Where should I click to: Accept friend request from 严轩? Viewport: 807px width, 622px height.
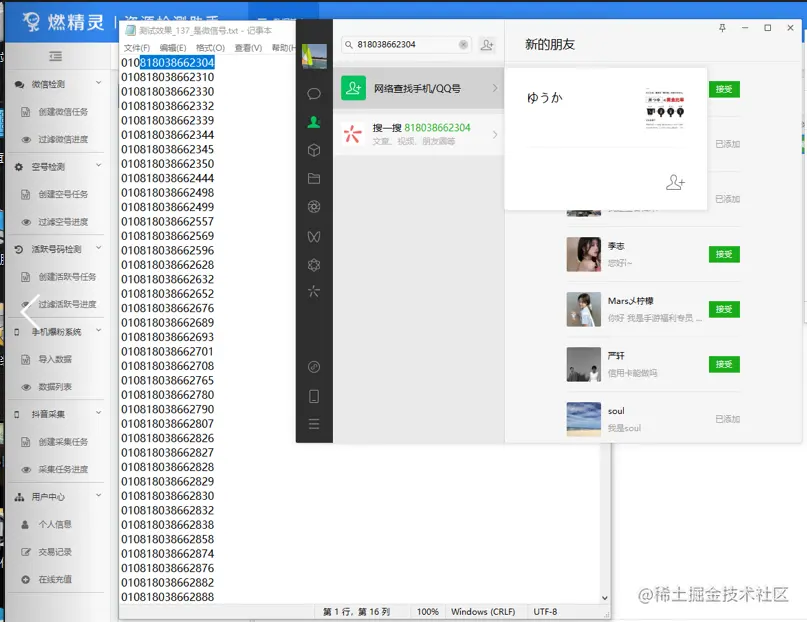(724, 364)
